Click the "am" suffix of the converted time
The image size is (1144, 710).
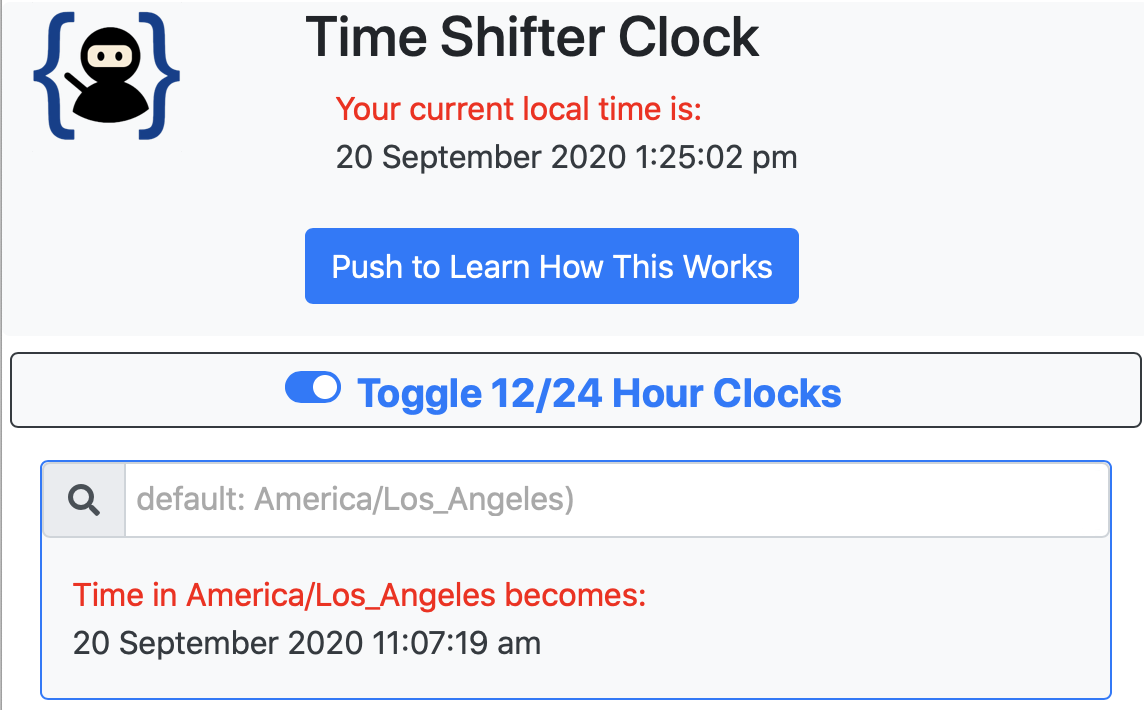[x=521, y=643]
